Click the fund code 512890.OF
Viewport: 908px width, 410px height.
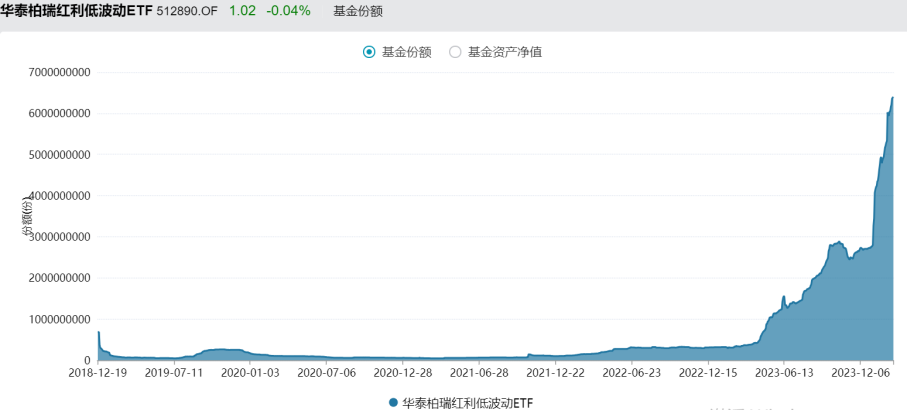189,11
